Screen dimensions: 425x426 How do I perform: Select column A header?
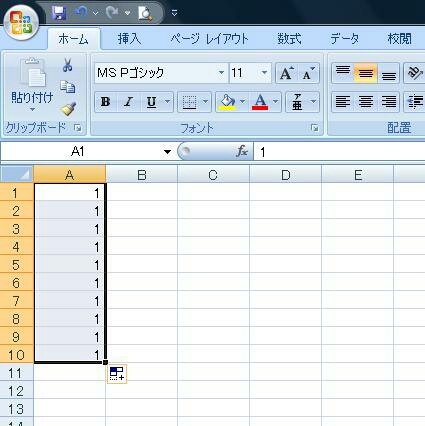point(70,175)
